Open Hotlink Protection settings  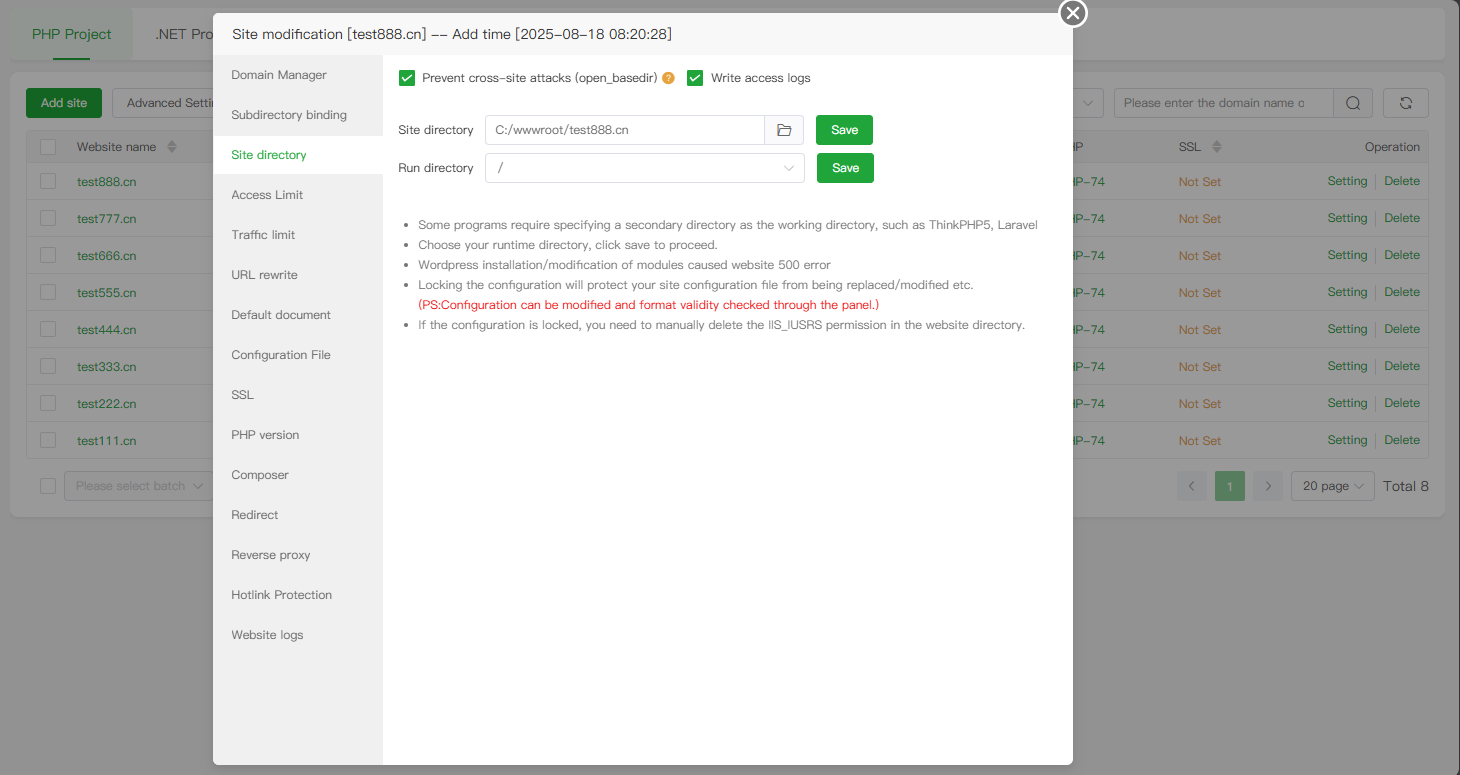[281, 595]
